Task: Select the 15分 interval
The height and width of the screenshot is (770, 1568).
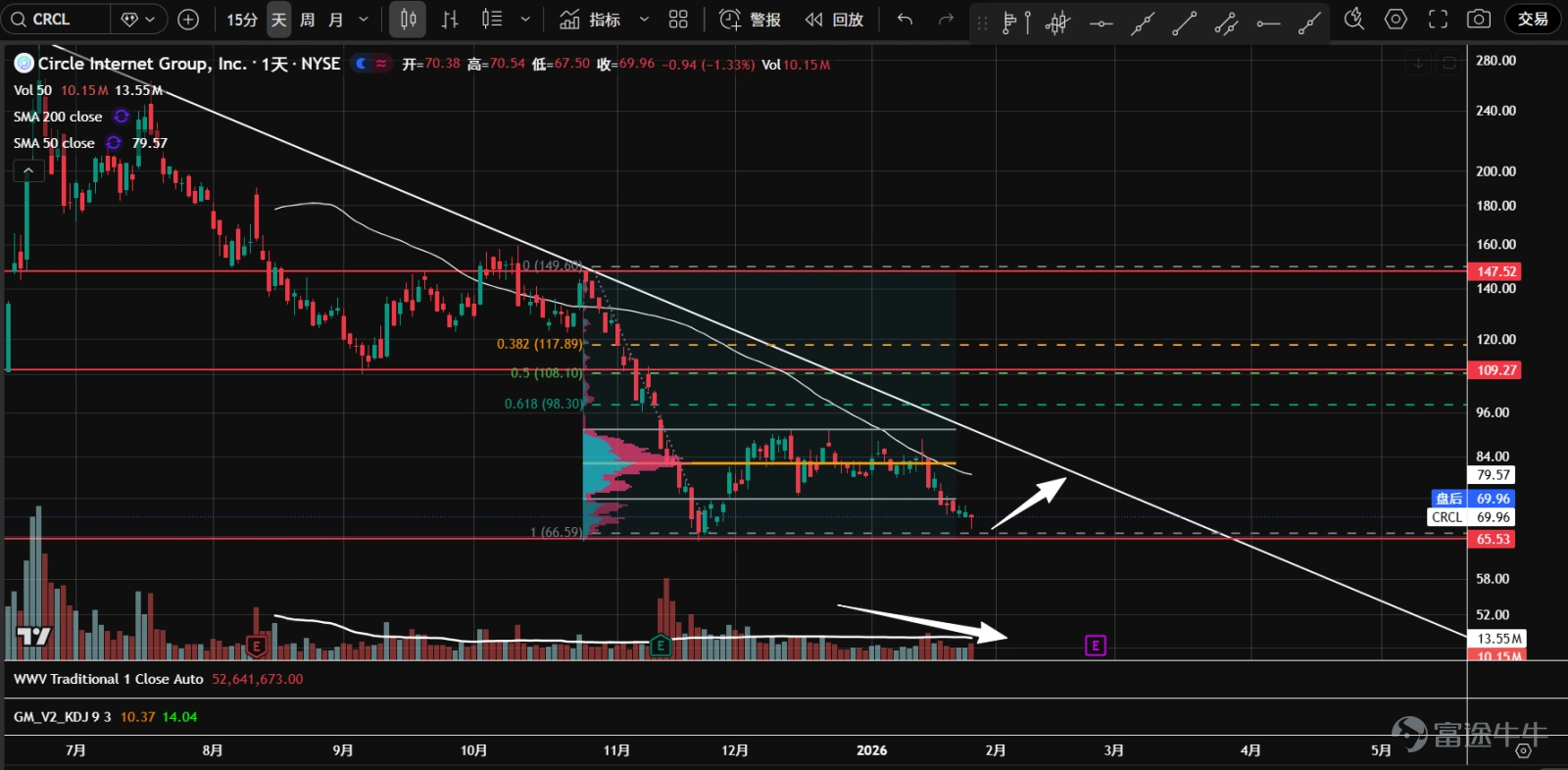Action: tap(242, 20)
